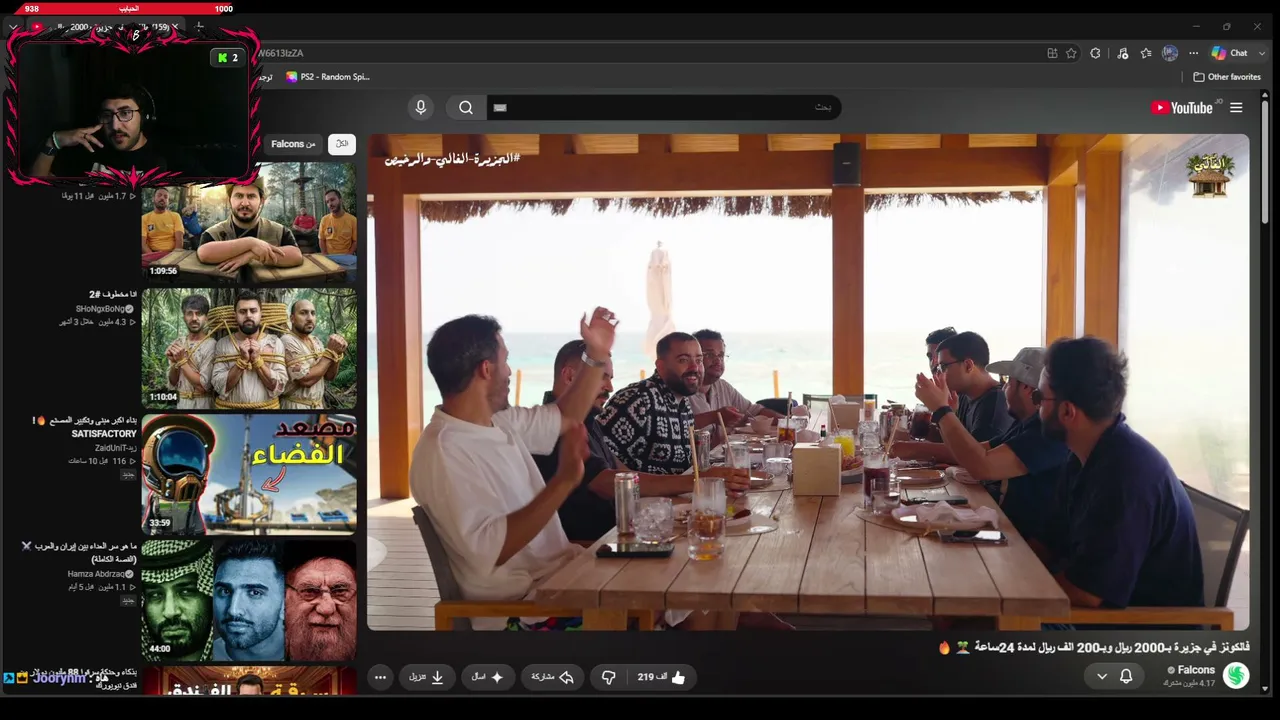This screenshot has height=720, width=1280.
Task: Open the Falcons channel avatar
Action: click(x=1236, y=676)
